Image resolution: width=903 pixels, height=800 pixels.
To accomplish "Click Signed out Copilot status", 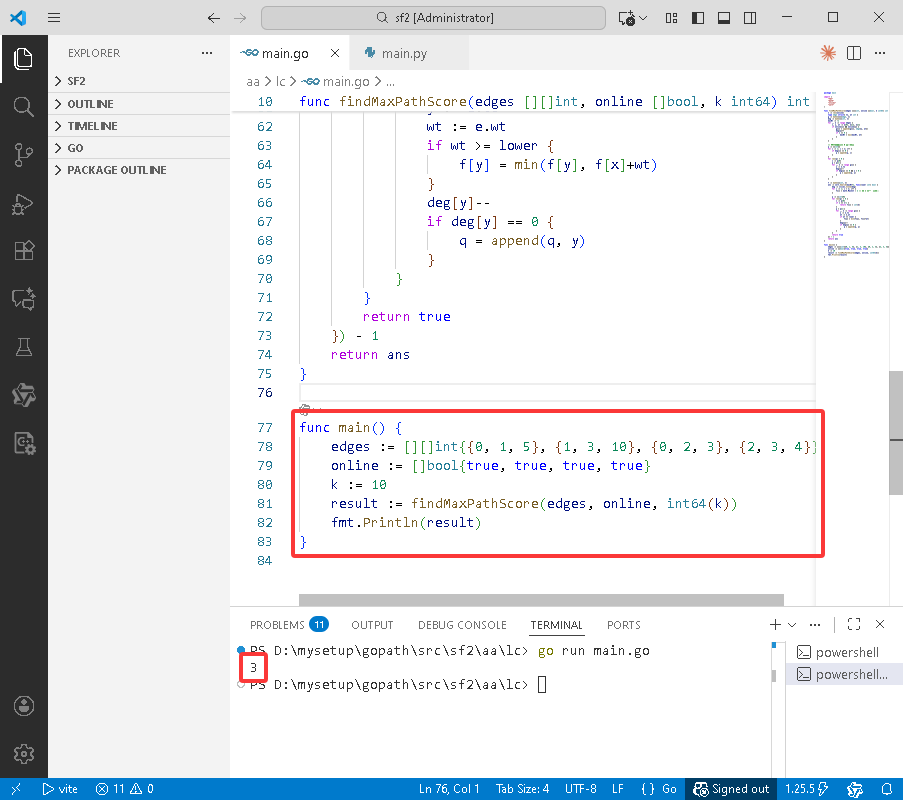I will 731,788.
